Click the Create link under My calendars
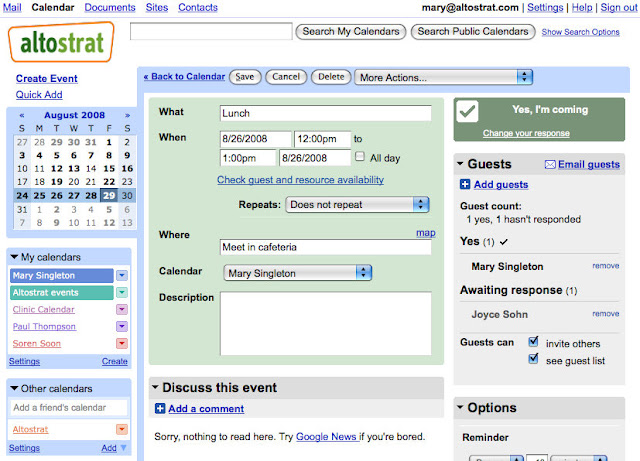 click(115, 361)
